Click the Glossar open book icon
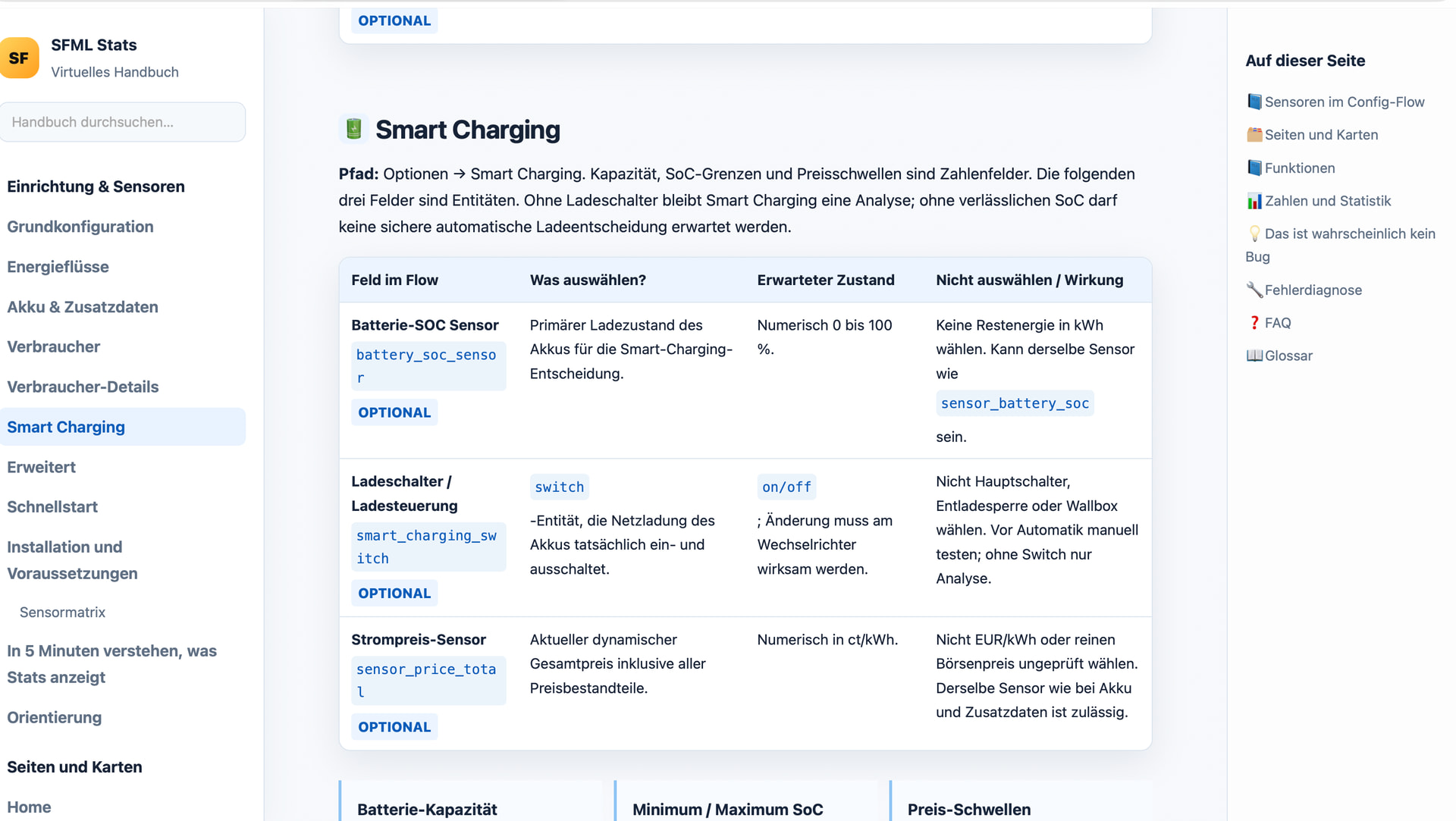1456x821 pixels. pos(1254,356)
